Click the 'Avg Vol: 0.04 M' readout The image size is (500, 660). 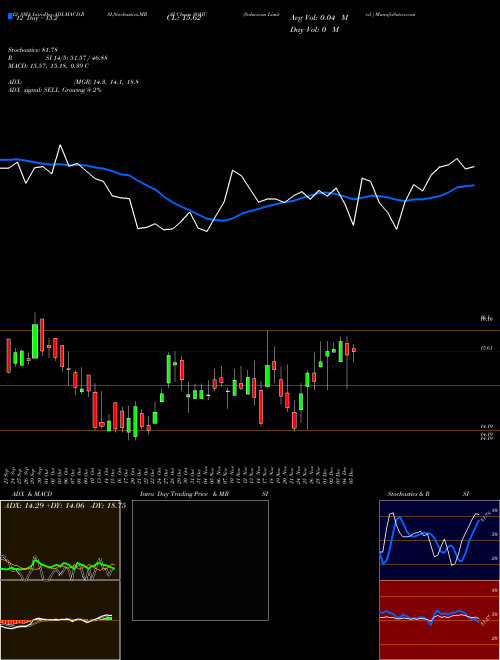tap(319, 18)
